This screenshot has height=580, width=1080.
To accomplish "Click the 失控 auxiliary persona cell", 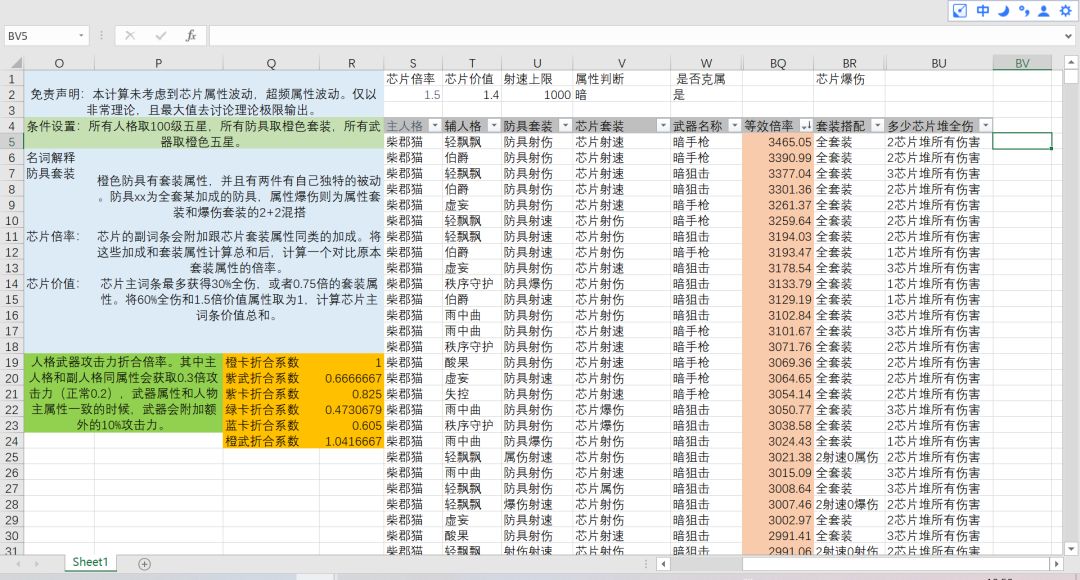I will pos(472,394).
